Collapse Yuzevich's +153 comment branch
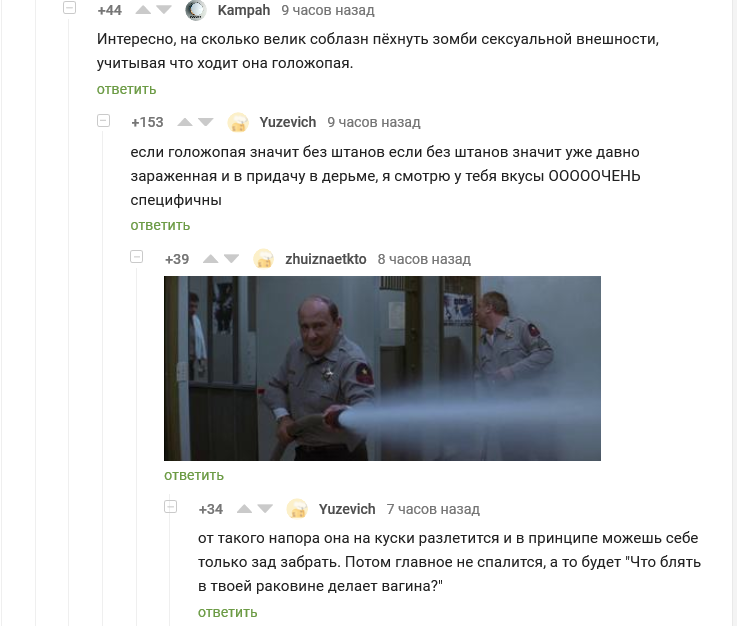The image size is (737, 626). [103, 121]
